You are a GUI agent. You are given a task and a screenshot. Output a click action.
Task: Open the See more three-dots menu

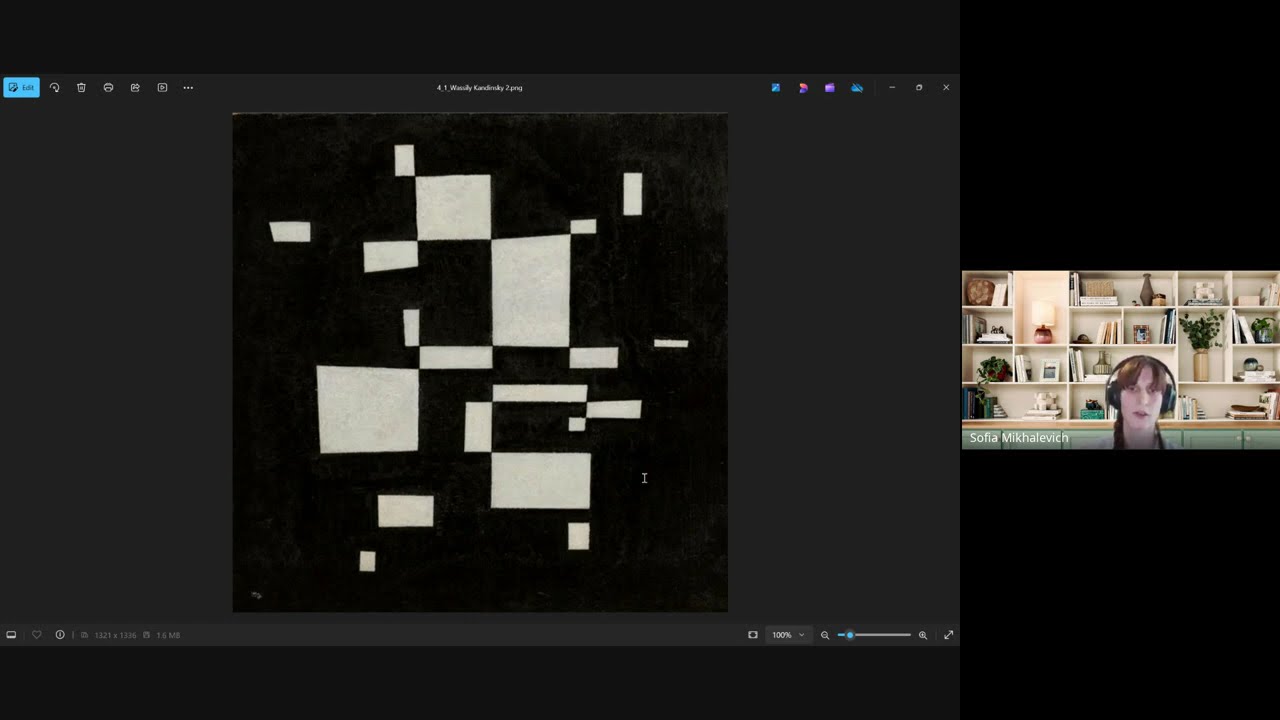tap(188, 88)
